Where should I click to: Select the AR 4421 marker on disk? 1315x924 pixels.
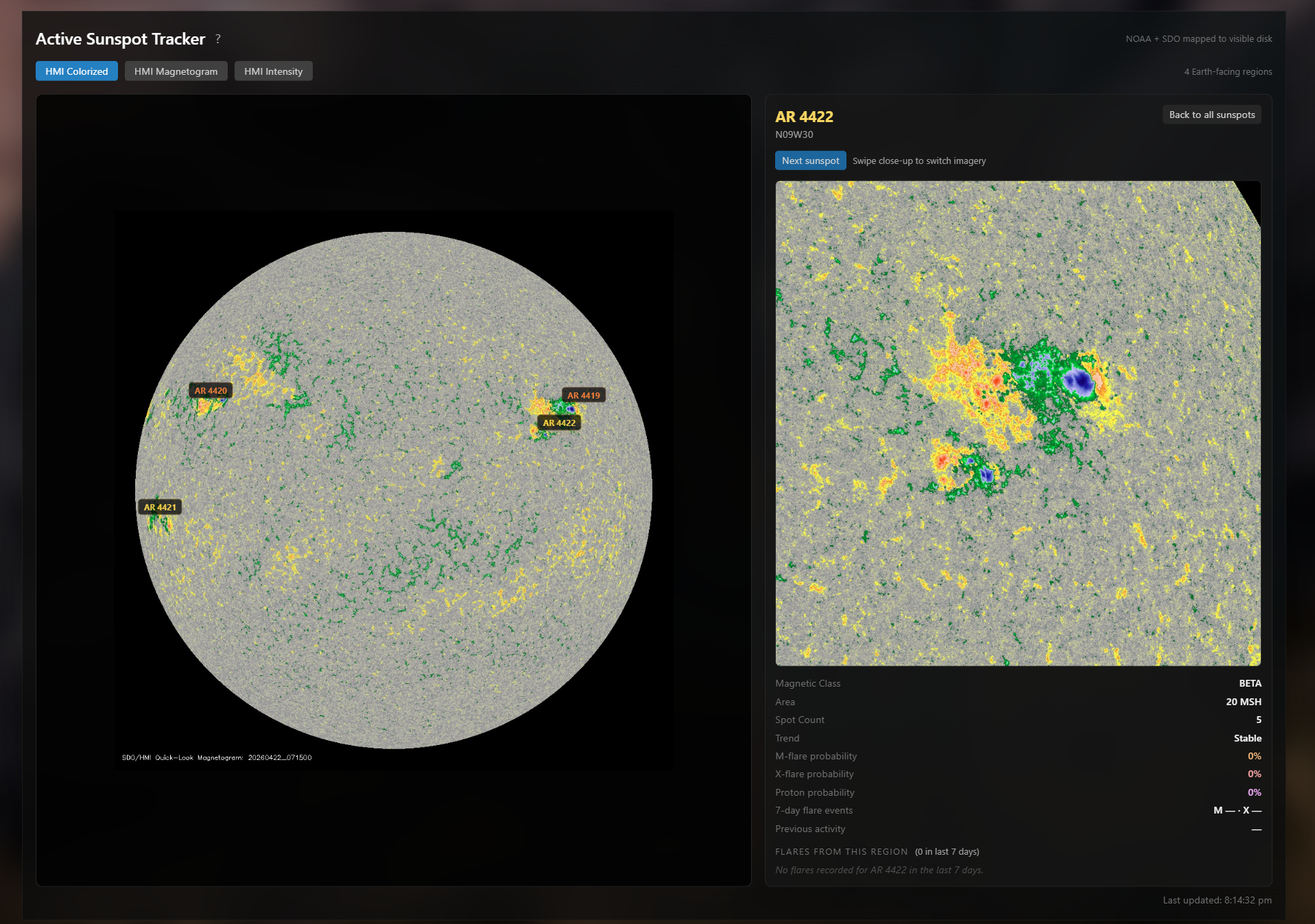(x=160, y=507)
